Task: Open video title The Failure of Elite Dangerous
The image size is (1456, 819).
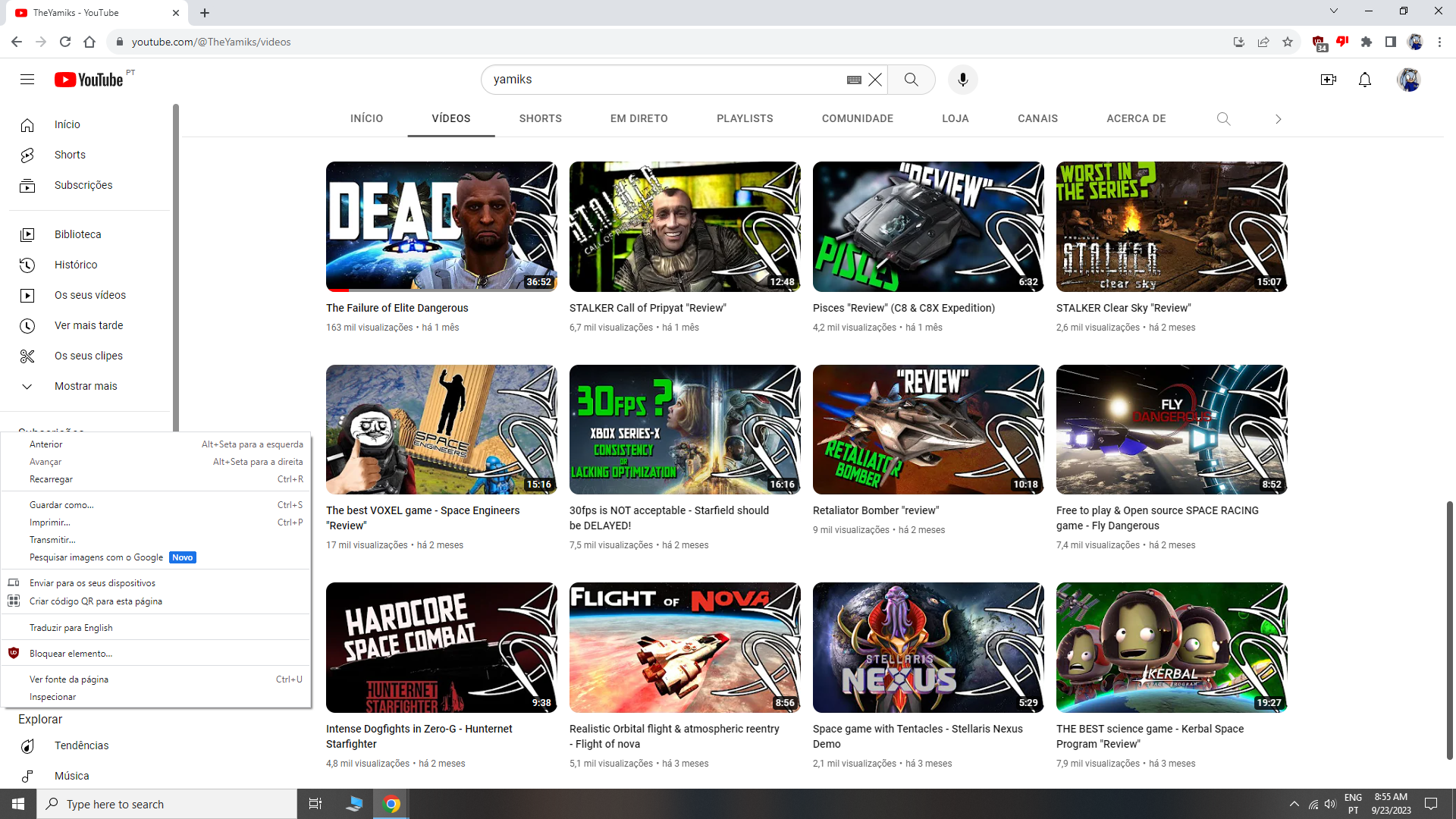Action: [x=397, y=308]
